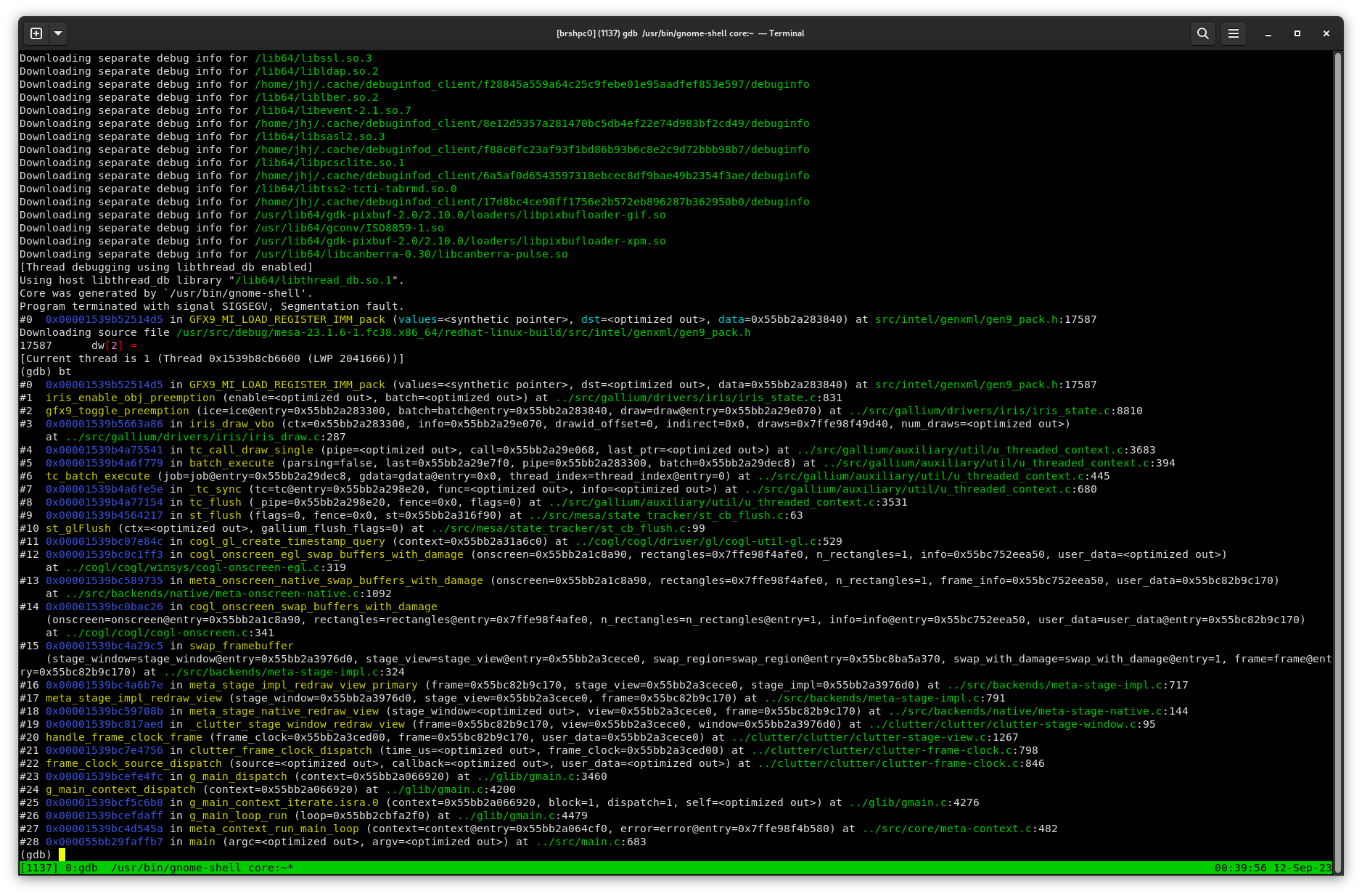This screenshot has height=896, width=1362.
Task: Click iris_state.c:8810 file reference
Action: tap(996, 411)
